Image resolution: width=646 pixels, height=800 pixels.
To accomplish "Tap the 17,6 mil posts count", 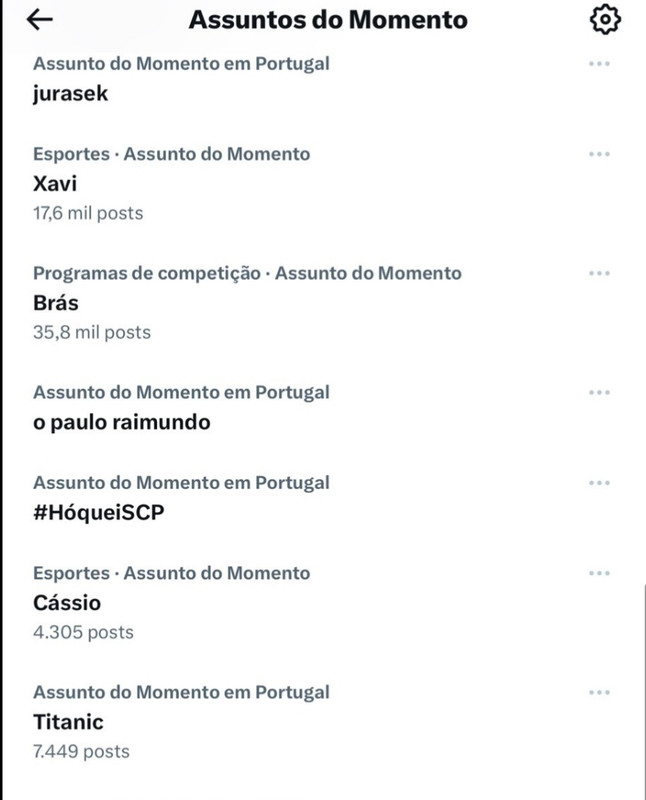I will 88,213.
